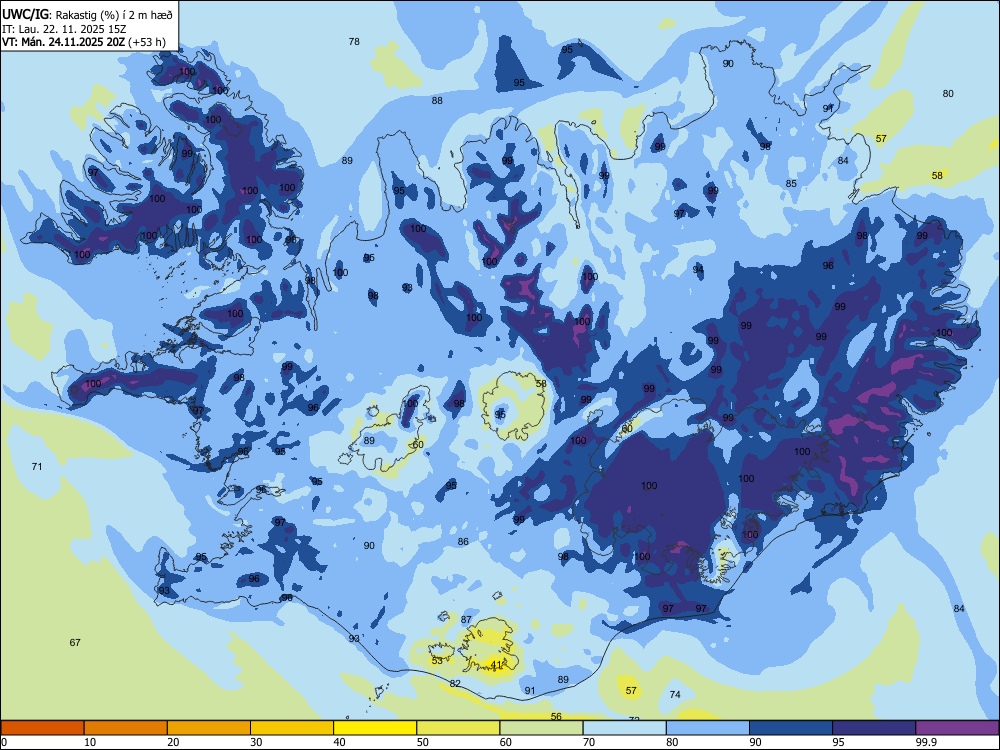Image resolution: width=1000 pixels, height=750 pixels.
Task: Click the legend tick label '40'
Action: tap(339, 742)
